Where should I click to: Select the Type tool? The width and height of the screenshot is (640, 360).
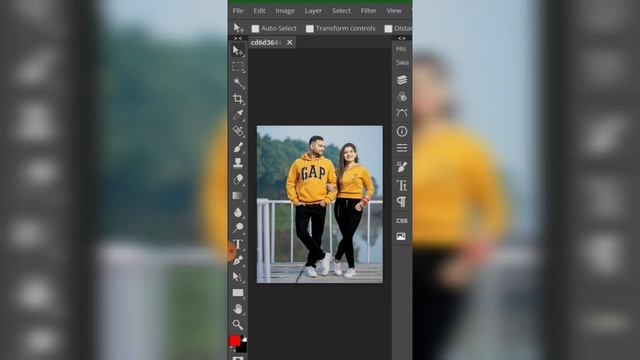(238, 244)
